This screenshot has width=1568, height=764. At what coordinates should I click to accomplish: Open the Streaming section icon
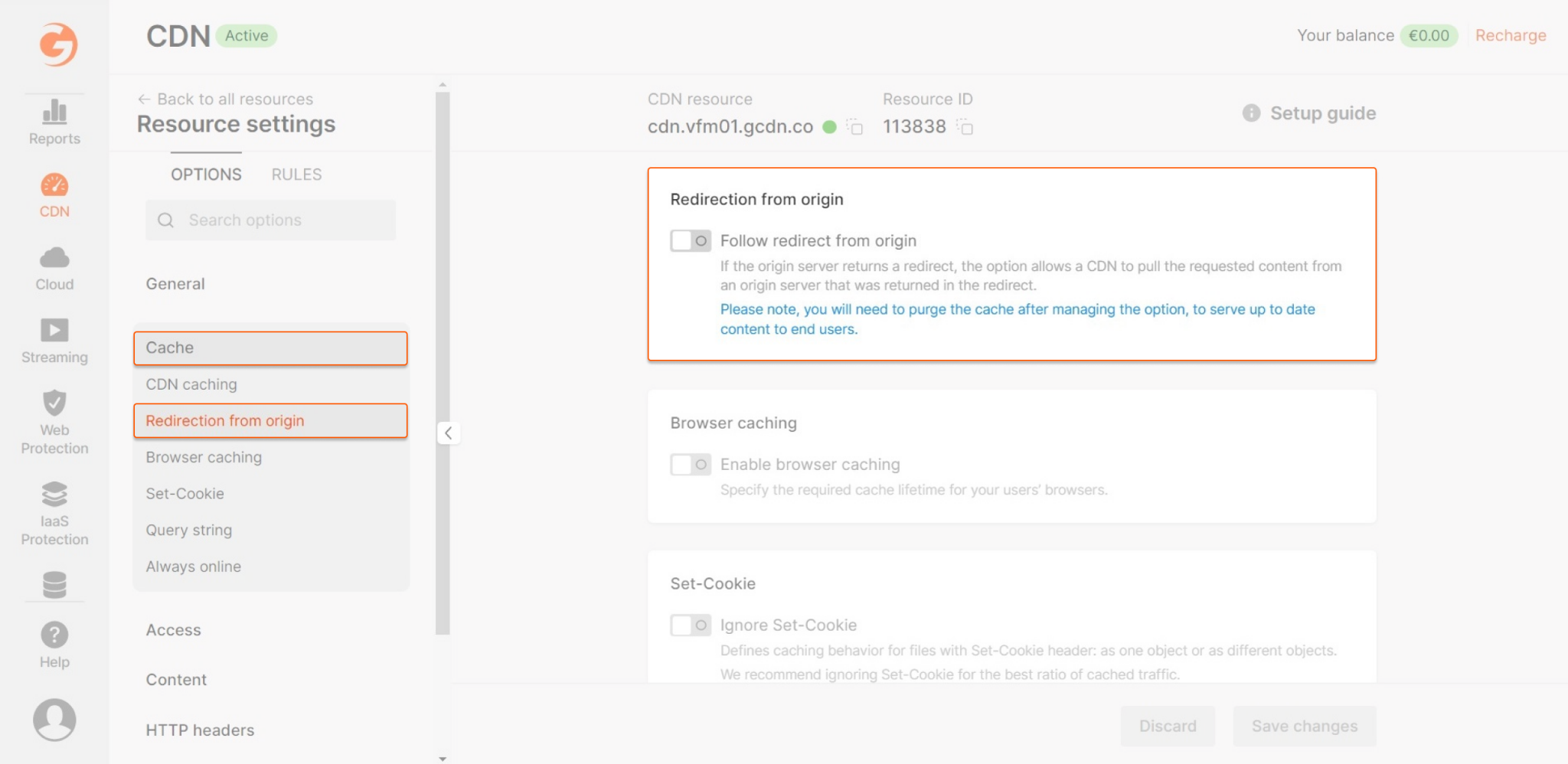click(x=54, y=330)
